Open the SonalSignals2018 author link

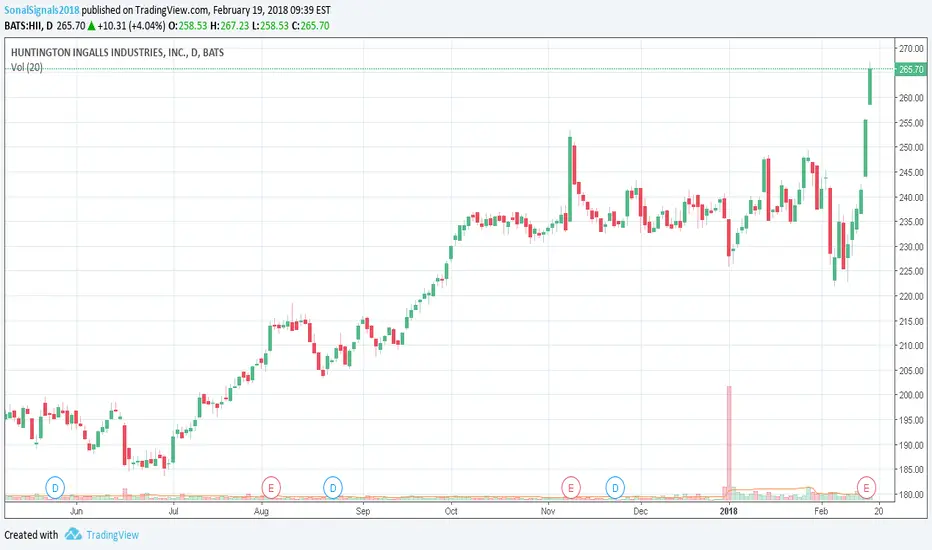pyautogui.click(x=42, y=10)
